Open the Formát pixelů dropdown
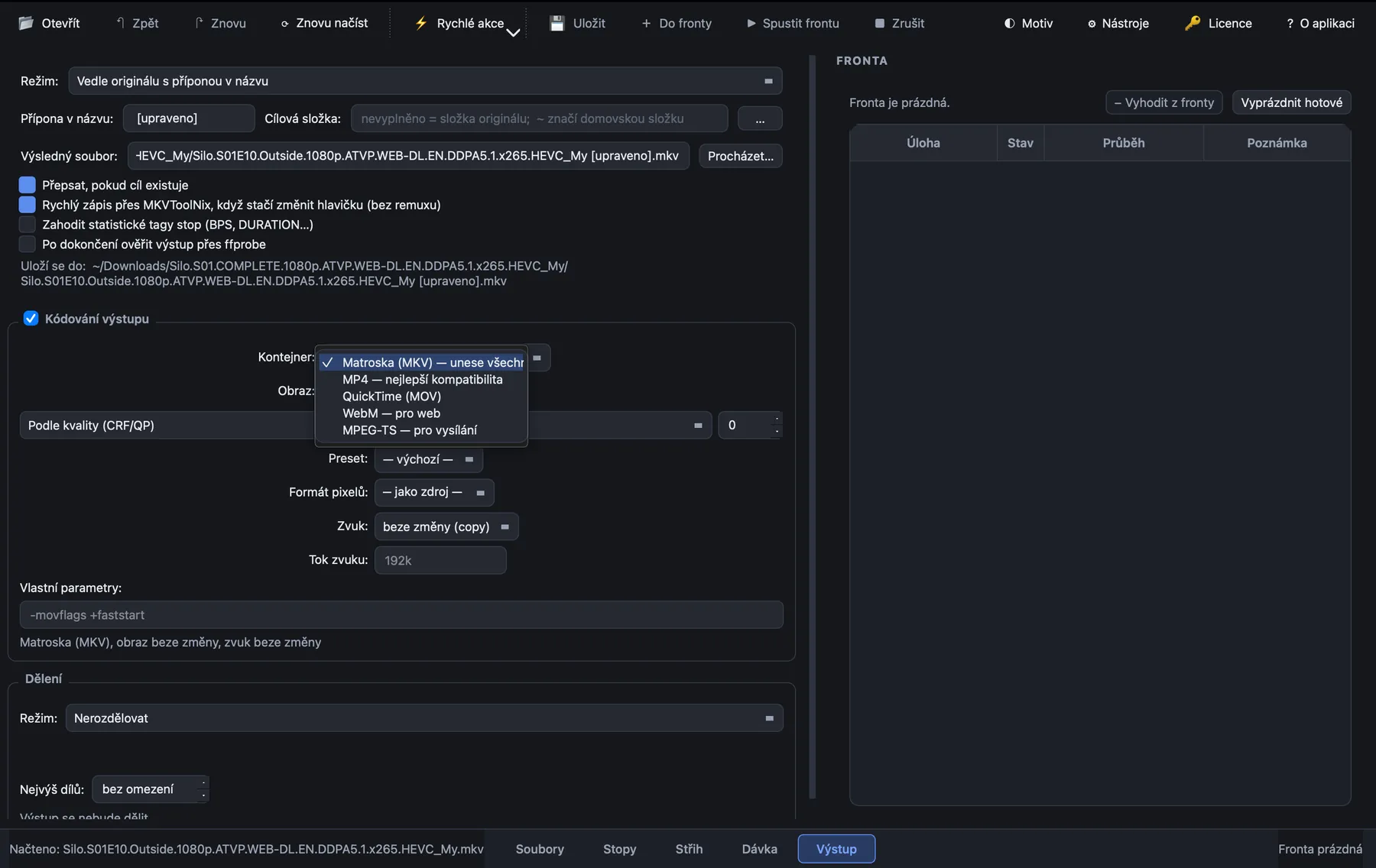 [434, 492]
